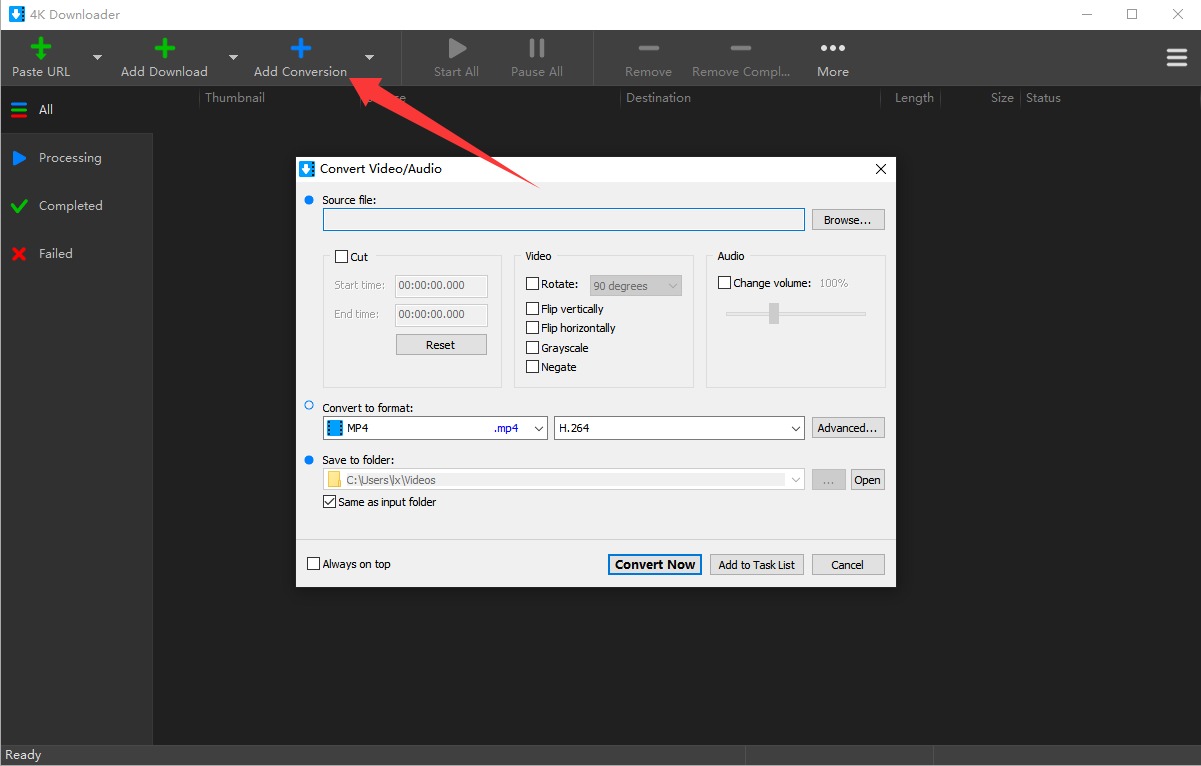Enable the Negate checkbox

pyautogui.click(x=532, y=367)
